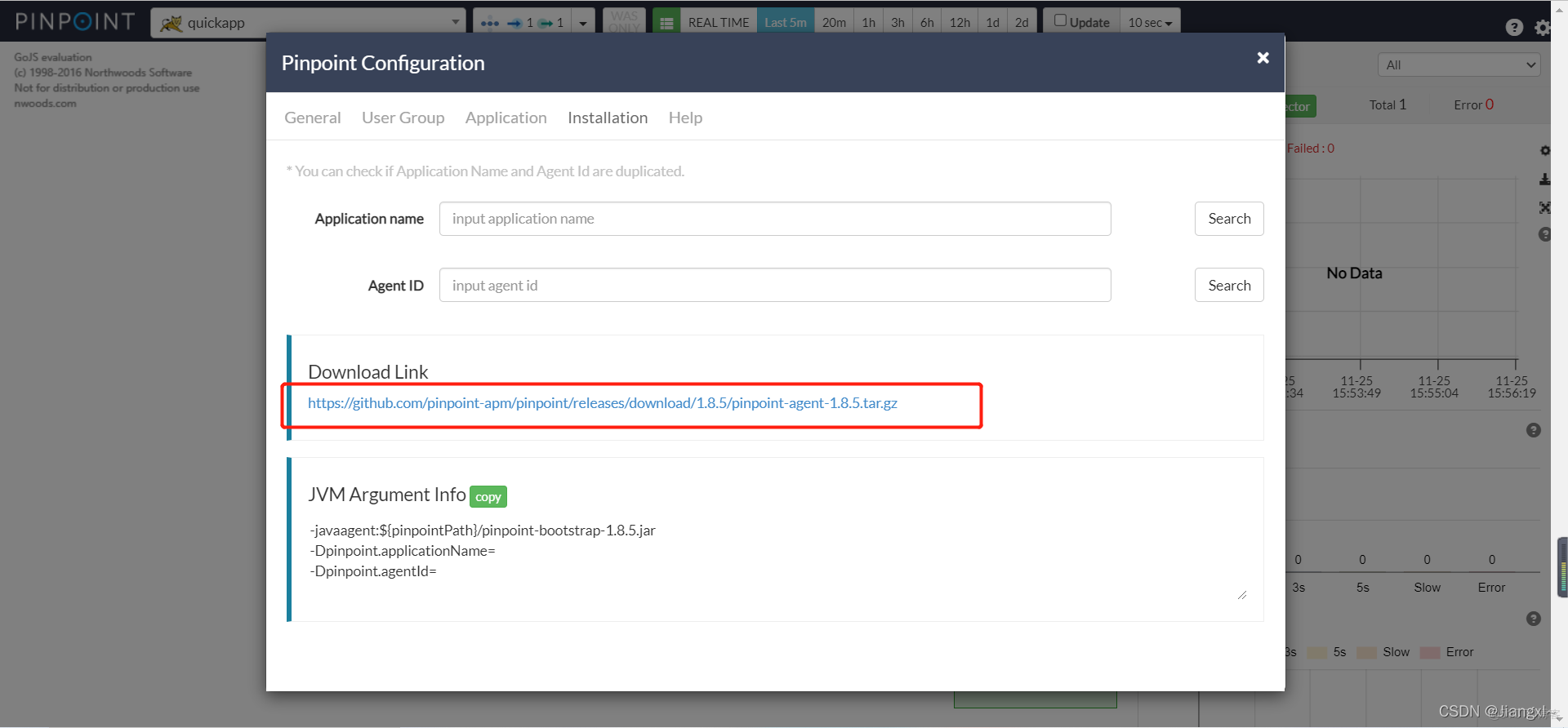Open the top bar help question icon
The height and width of the screenshot is (728, 1568).
click(x=1514, y=27)
